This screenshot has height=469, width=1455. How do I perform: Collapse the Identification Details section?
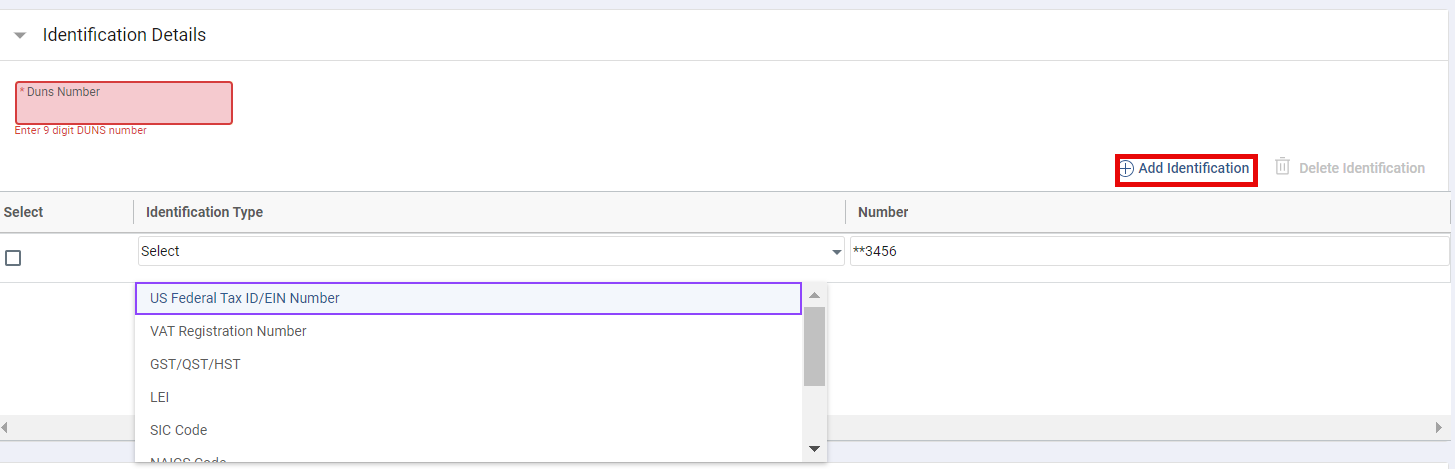(20, 35)
